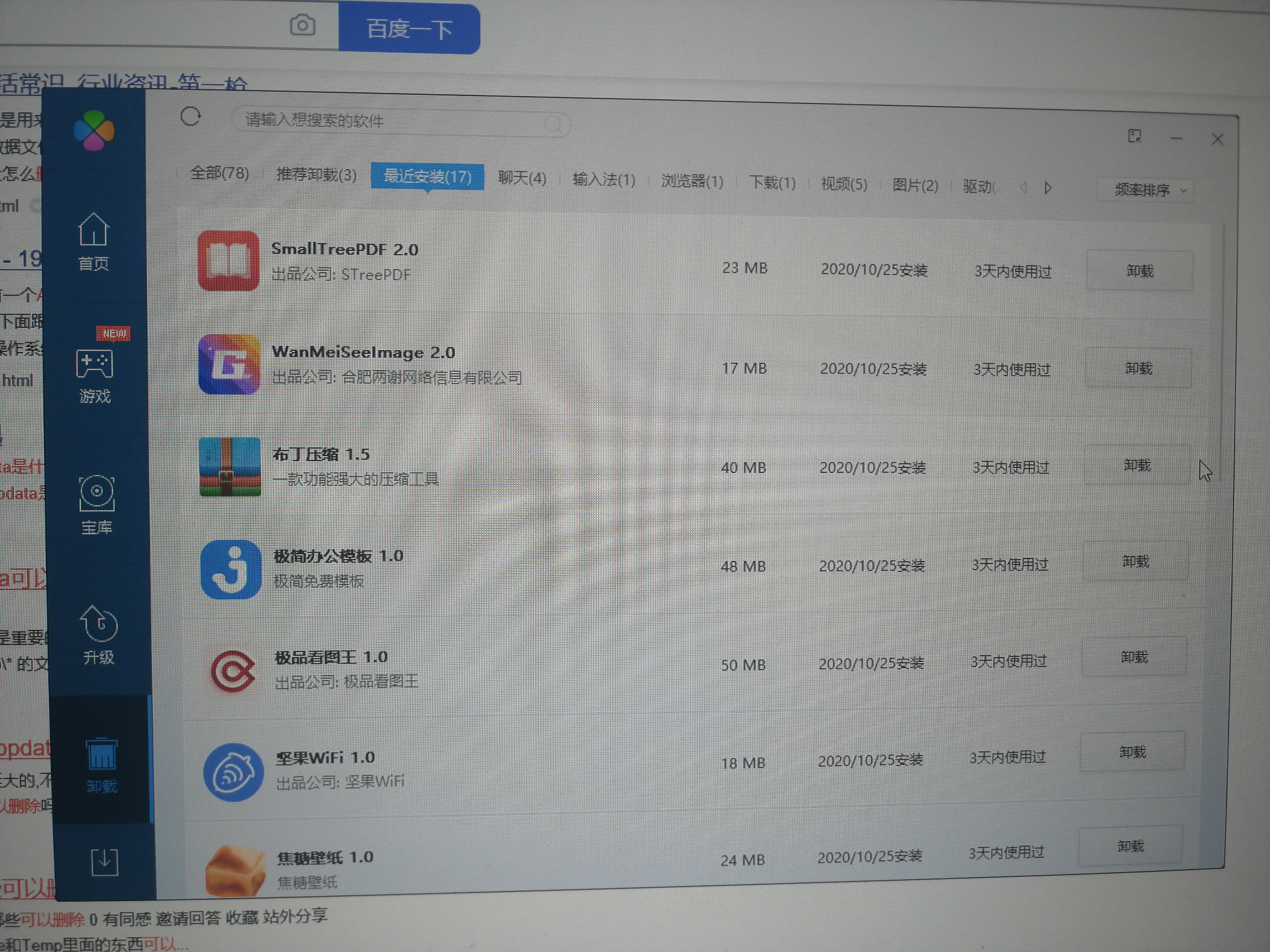Click the WanMeiSeeImage 2.0 name text

[x=363, y=353]
